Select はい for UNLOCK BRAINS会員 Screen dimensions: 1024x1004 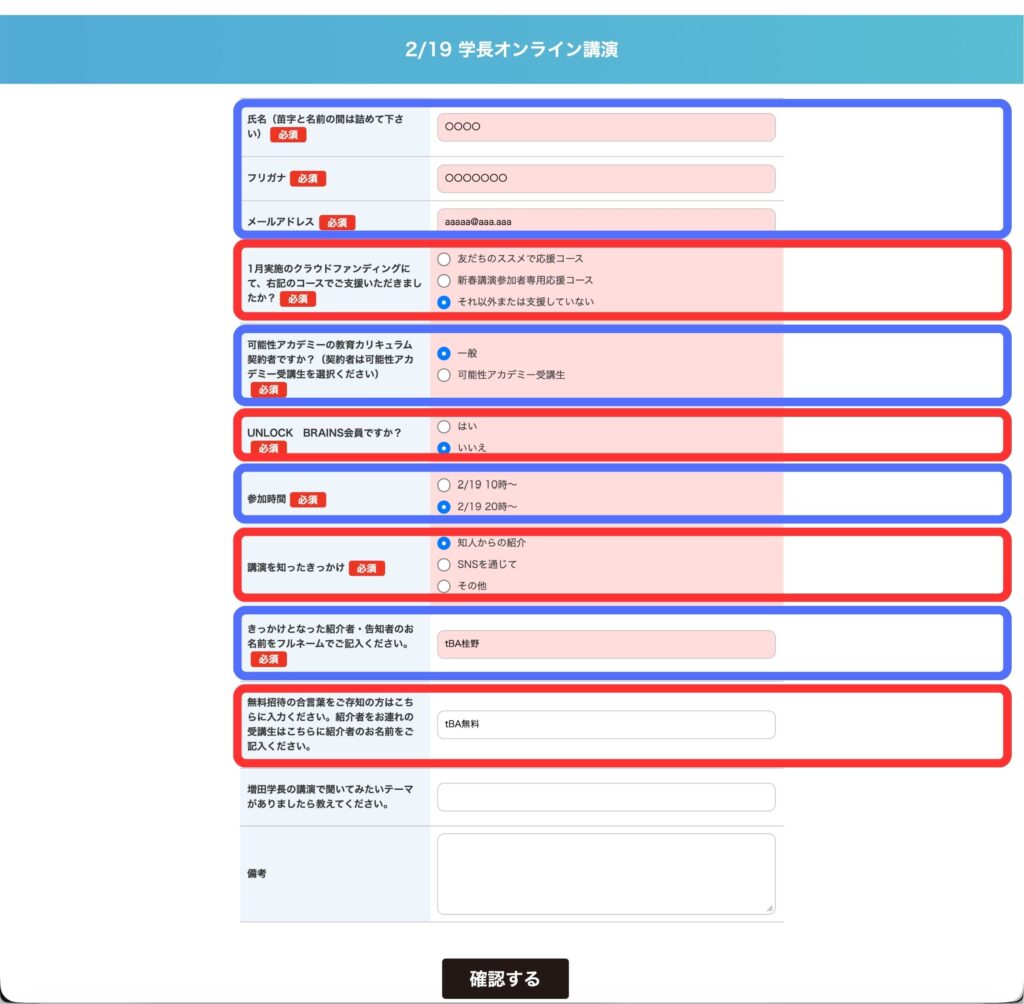pyautogui.click(x=445, y=427)
